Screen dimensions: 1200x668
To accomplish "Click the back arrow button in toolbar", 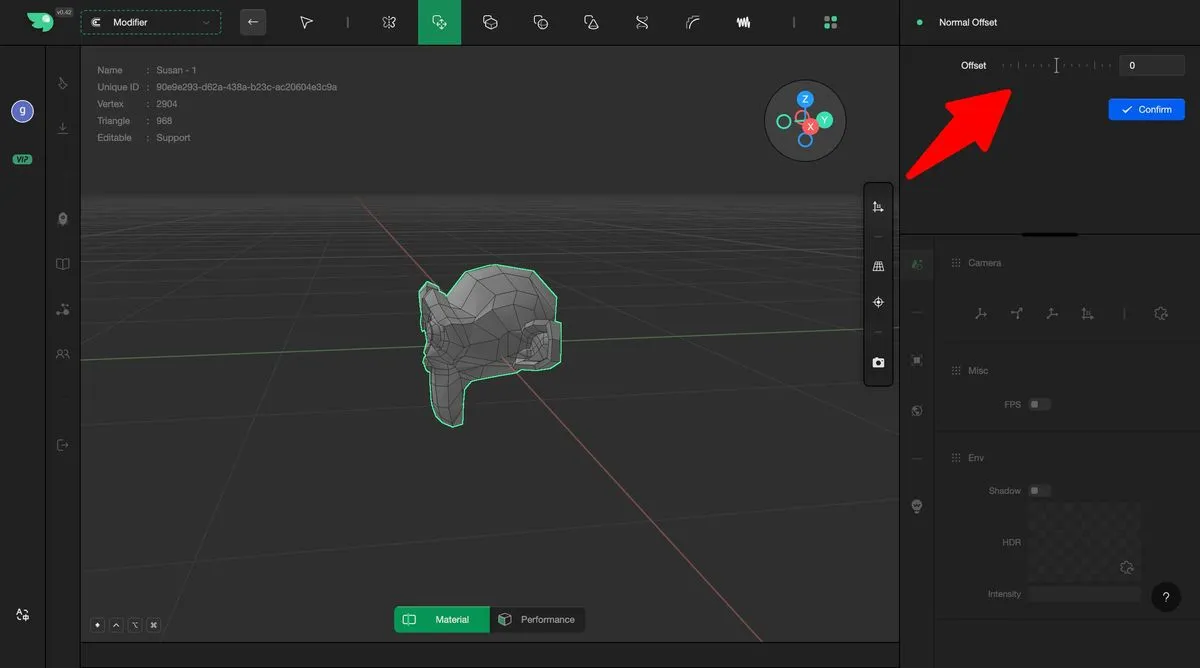I will pos(253,22).
